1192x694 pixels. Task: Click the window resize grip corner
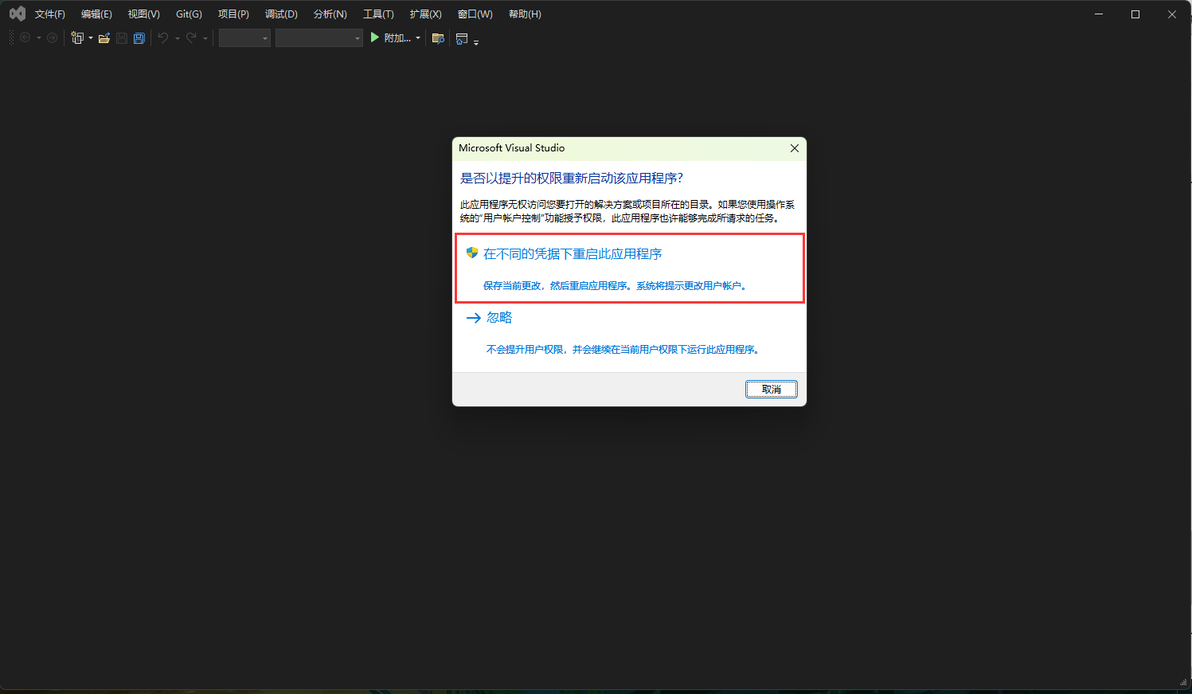coord(1184,683)
